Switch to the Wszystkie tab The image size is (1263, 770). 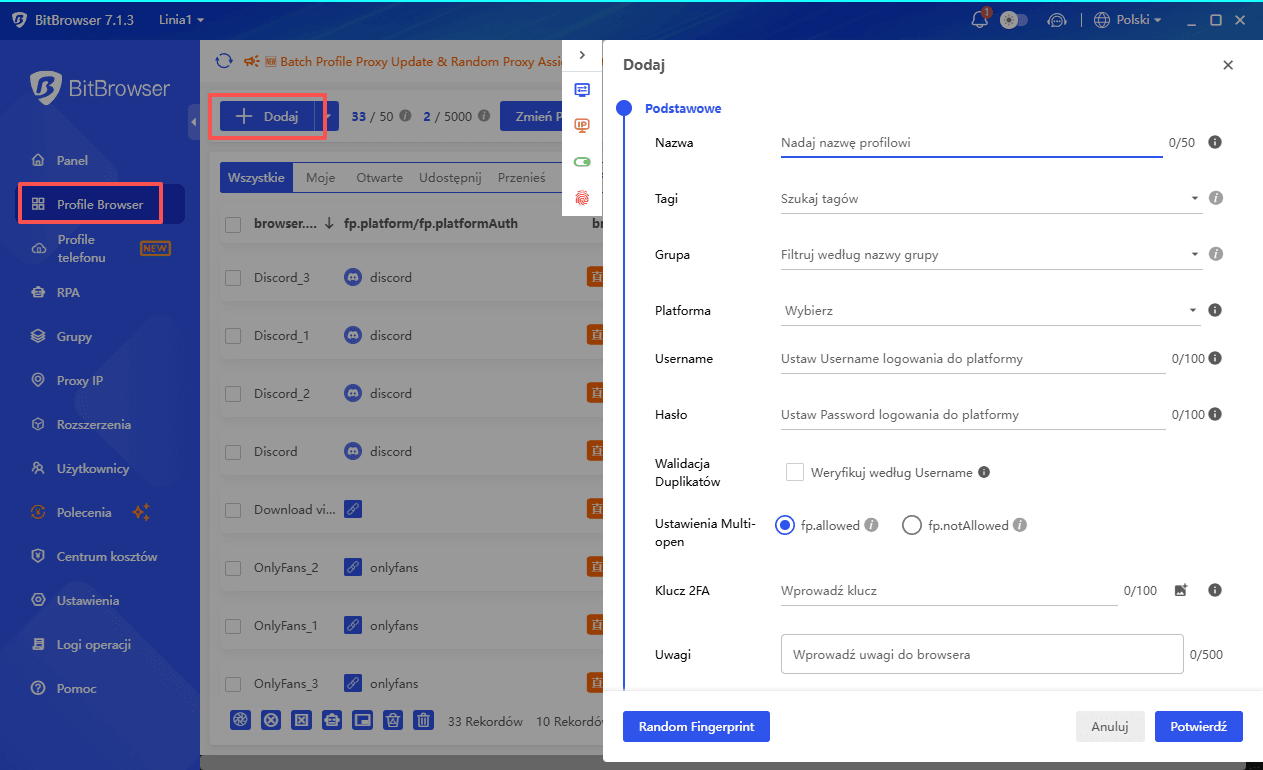click(256, 178)
